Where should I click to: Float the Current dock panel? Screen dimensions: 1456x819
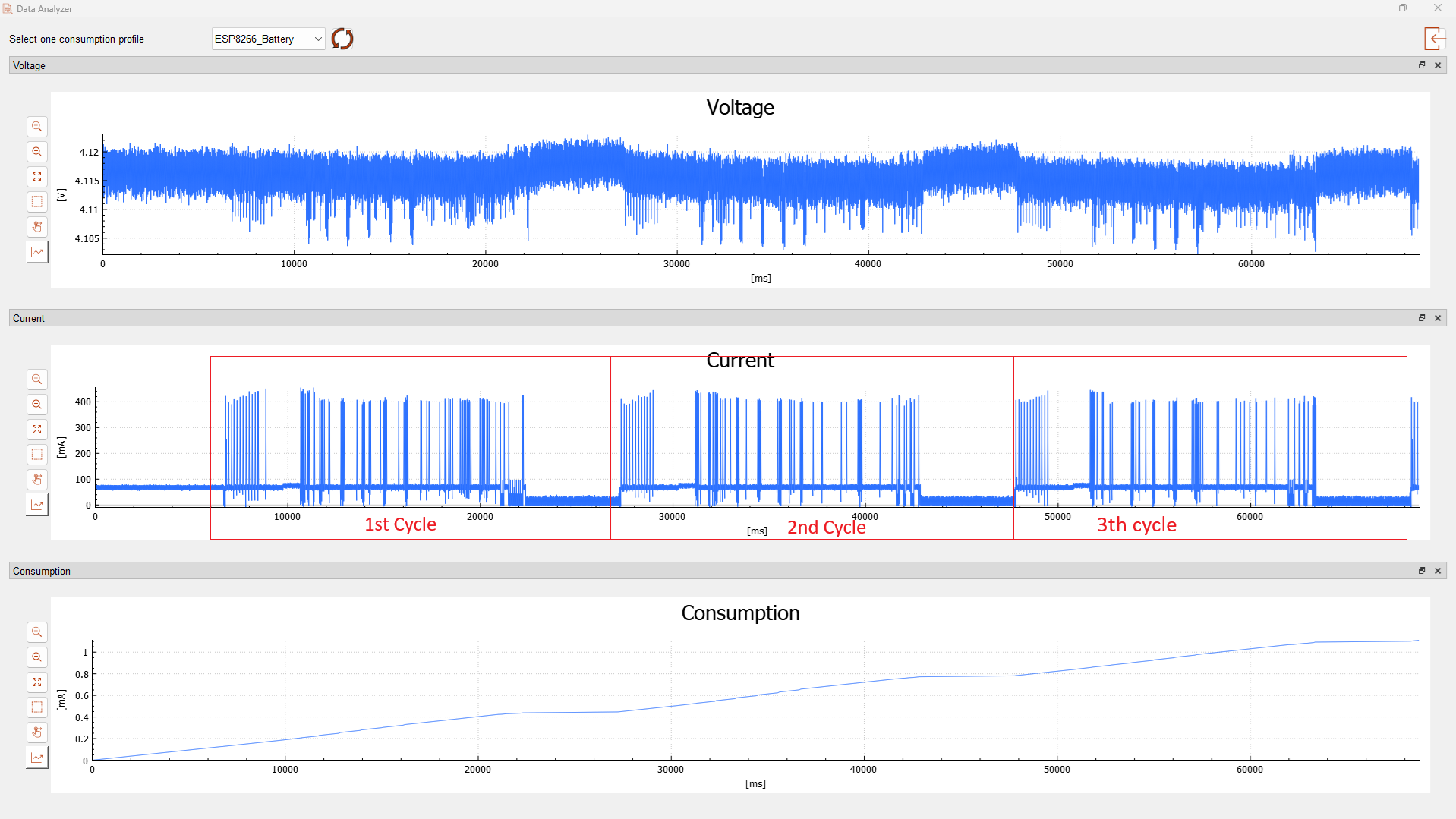point(1422,318)
